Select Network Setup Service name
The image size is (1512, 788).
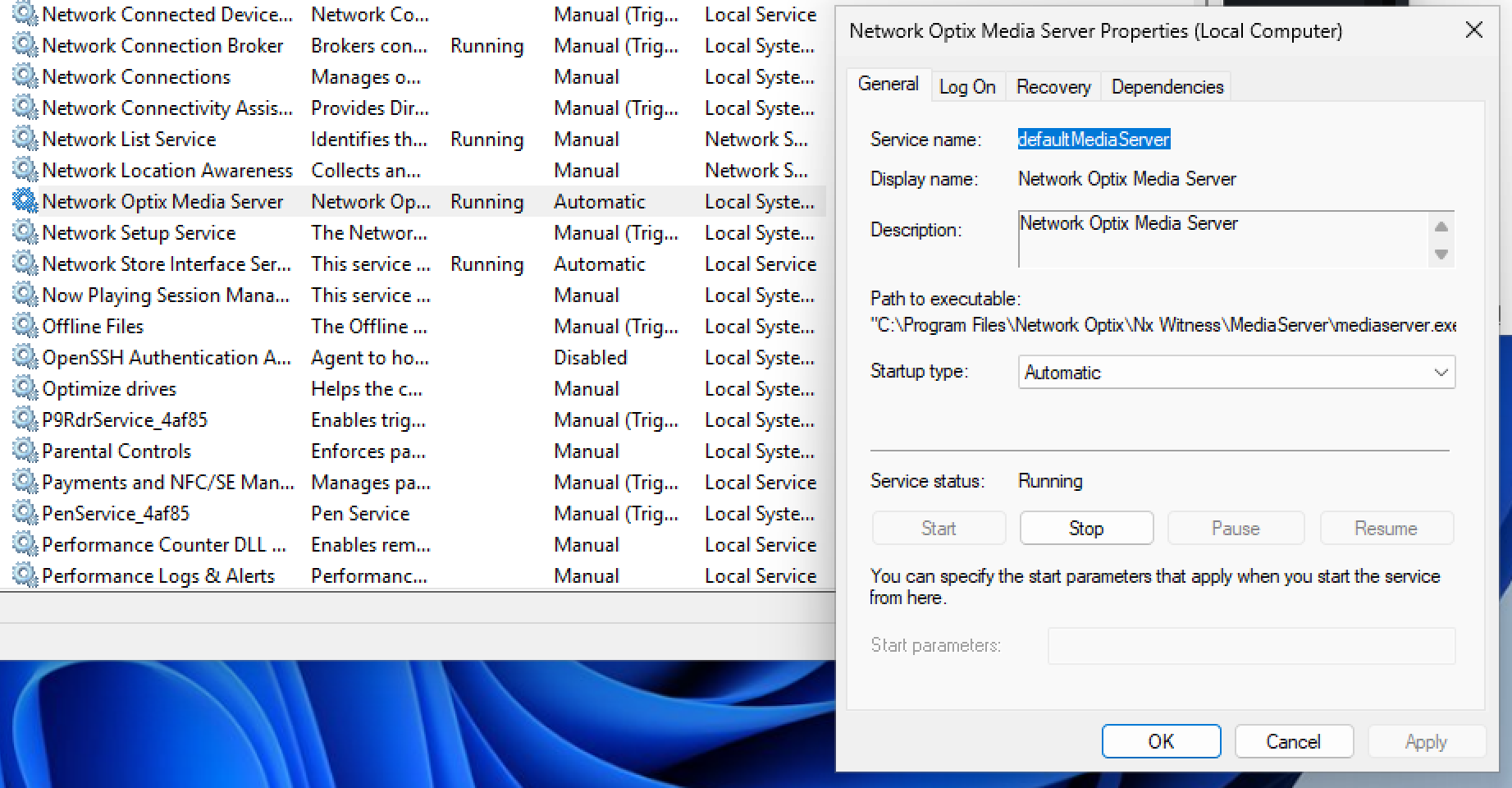139,233
